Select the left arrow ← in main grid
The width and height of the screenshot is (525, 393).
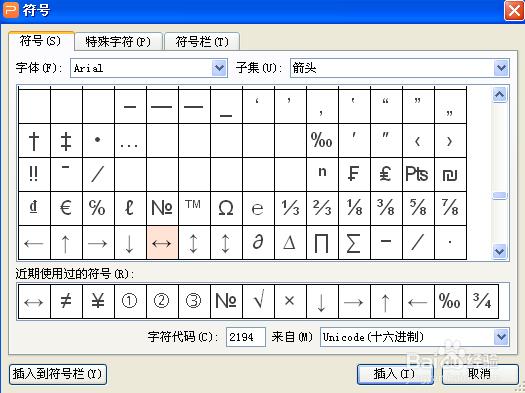(x=34, y=242)
